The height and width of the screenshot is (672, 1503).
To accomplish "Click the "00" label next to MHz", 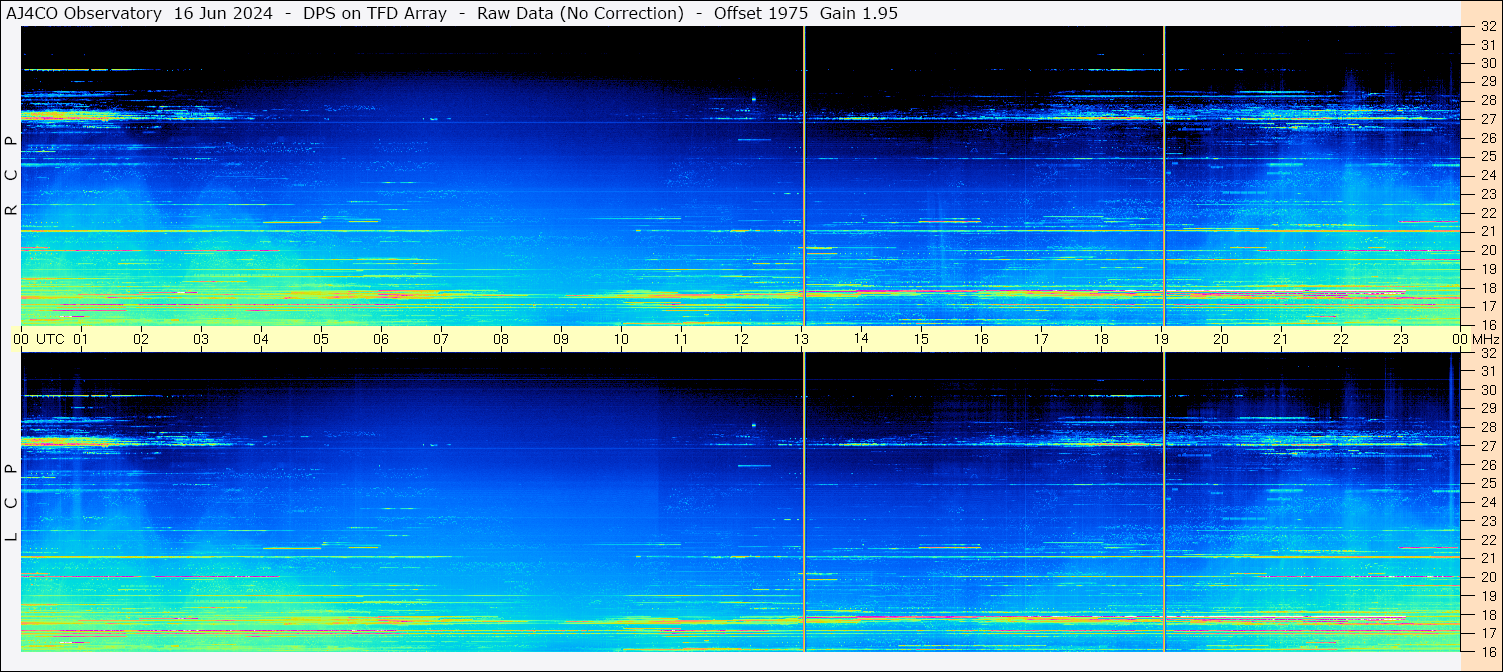I will click(1458, 339).
